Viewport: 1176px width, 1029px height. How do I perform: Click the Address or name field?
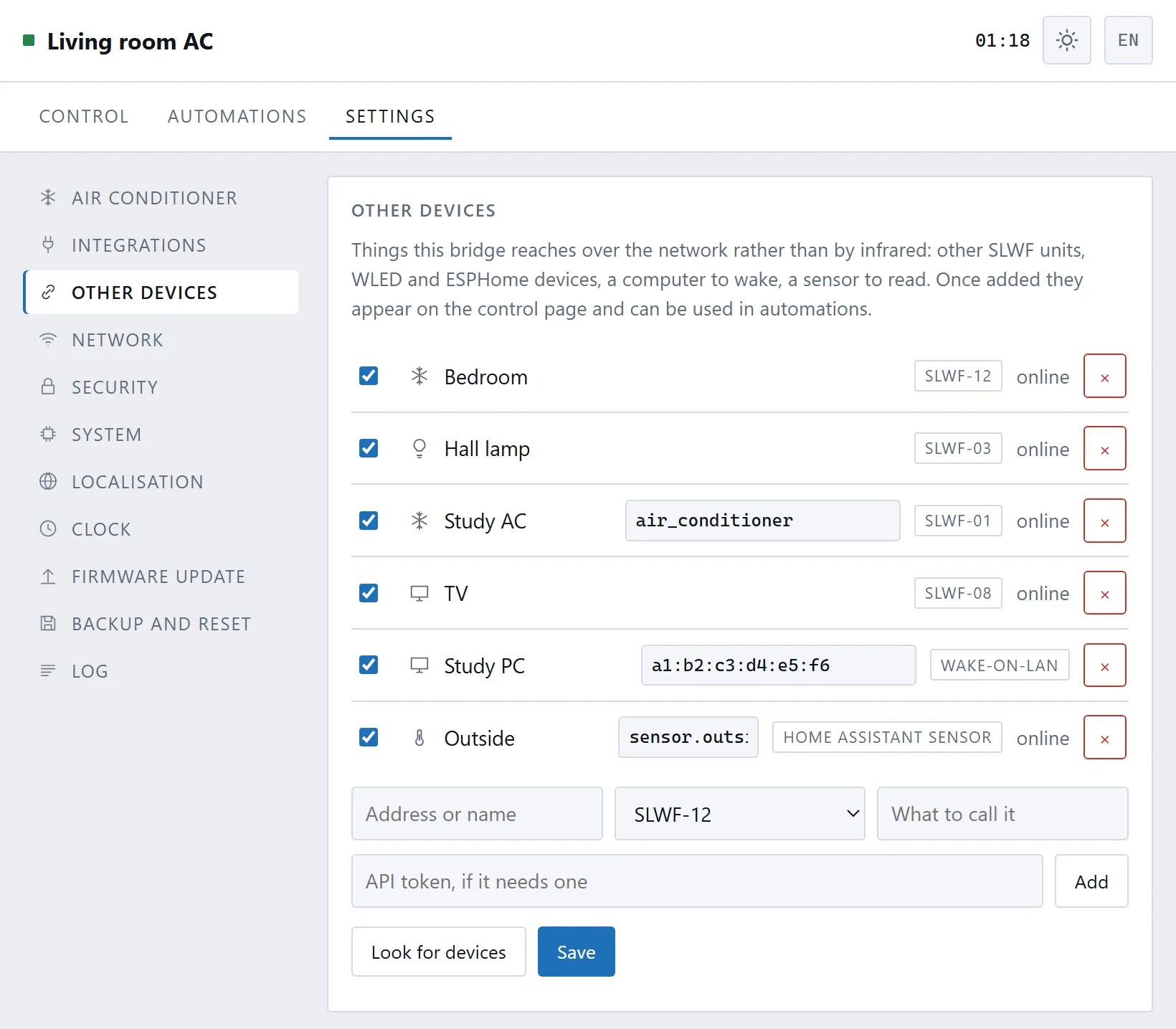coord(477,814)
